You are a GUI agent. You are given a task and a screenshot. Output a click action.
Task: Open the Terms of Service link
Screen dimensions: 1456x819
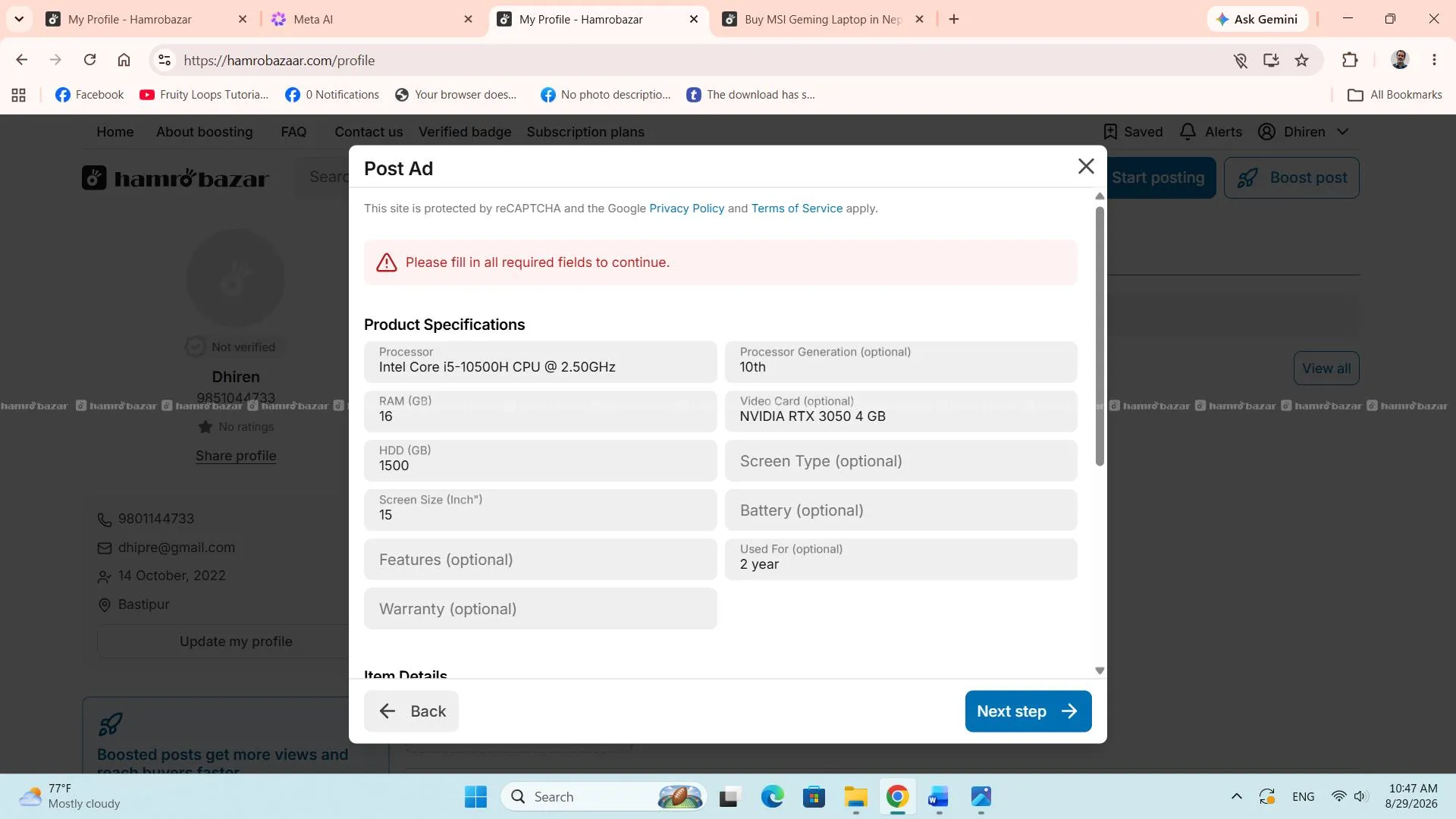click(796, 209)
